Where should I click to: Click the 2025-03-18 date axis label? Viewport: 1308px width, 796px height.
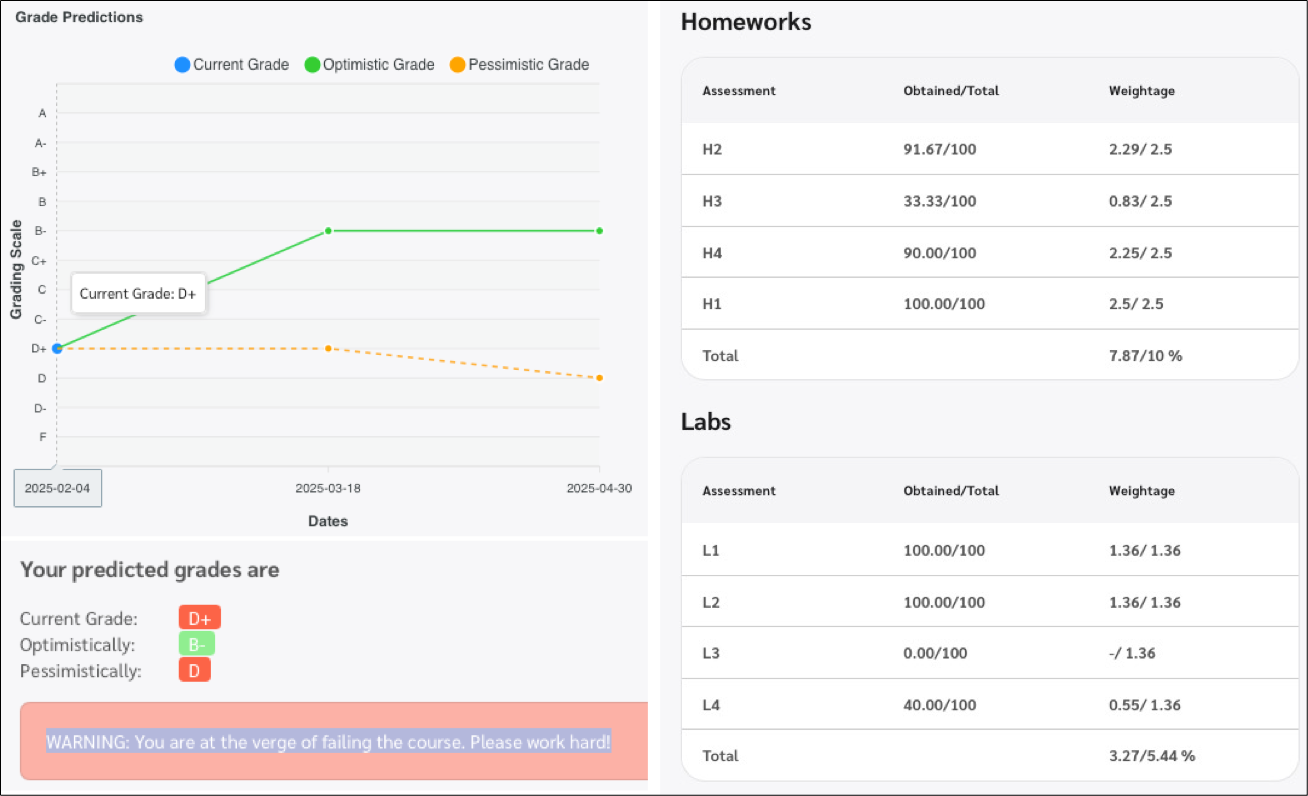(x=328, y=489)
